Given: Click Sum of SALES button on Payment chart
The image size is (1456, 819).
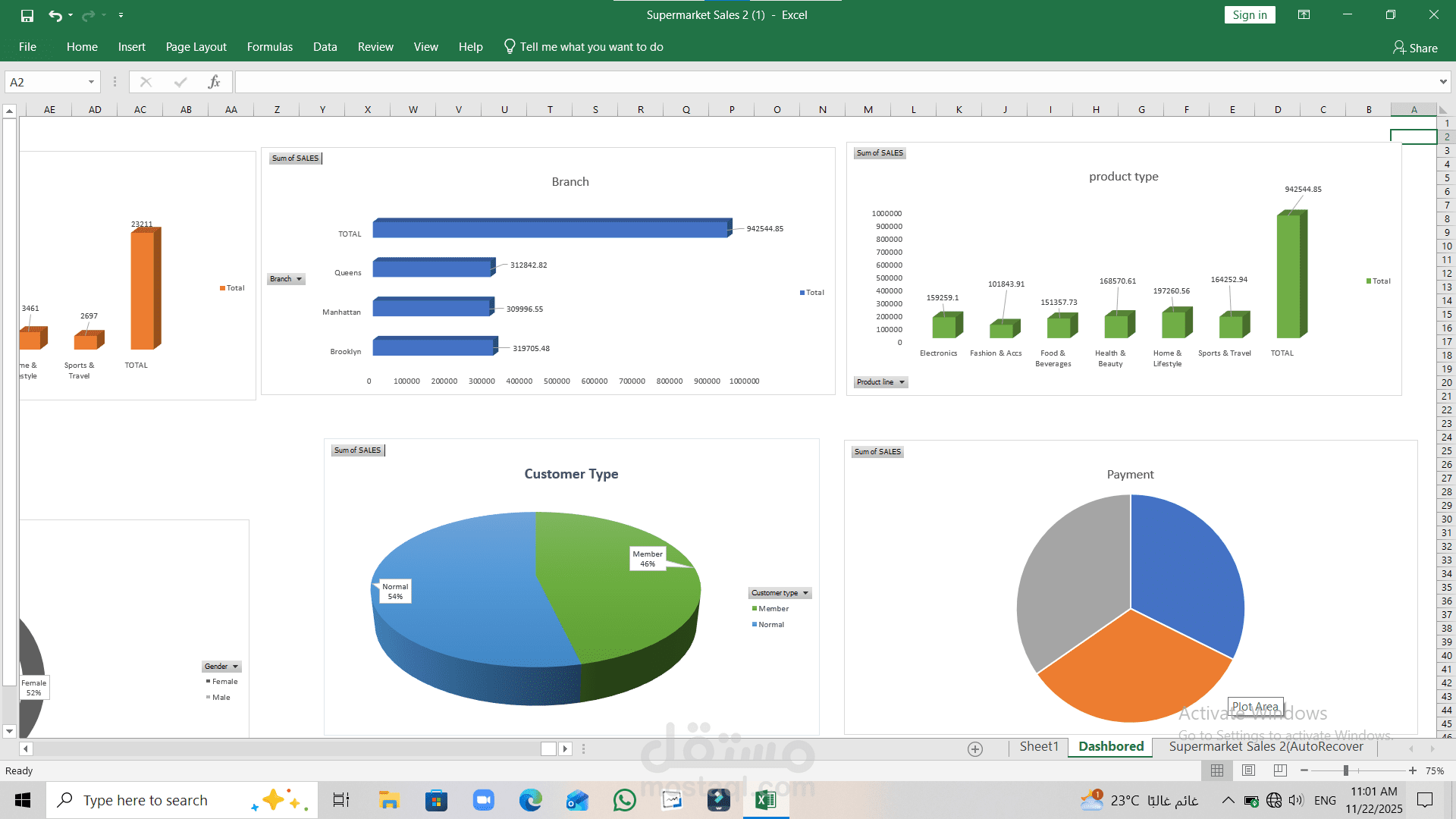Looking at the screenshot, I should [878, 452].
